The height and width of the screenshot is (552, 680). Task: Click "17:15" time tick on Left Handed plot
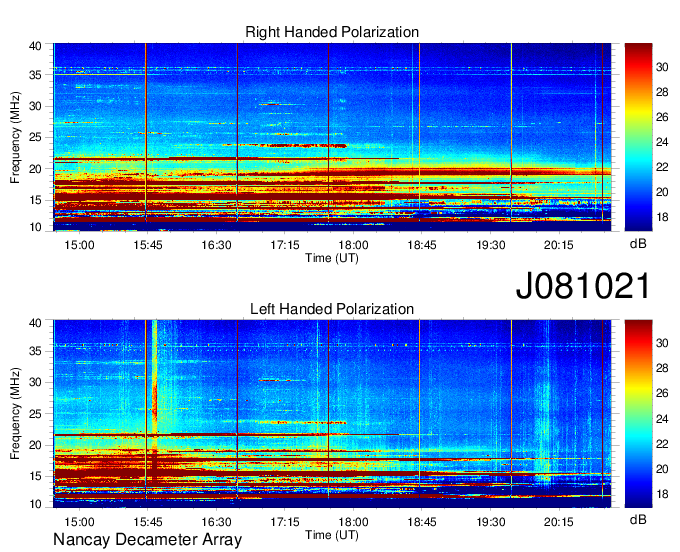tap(284, 522)
